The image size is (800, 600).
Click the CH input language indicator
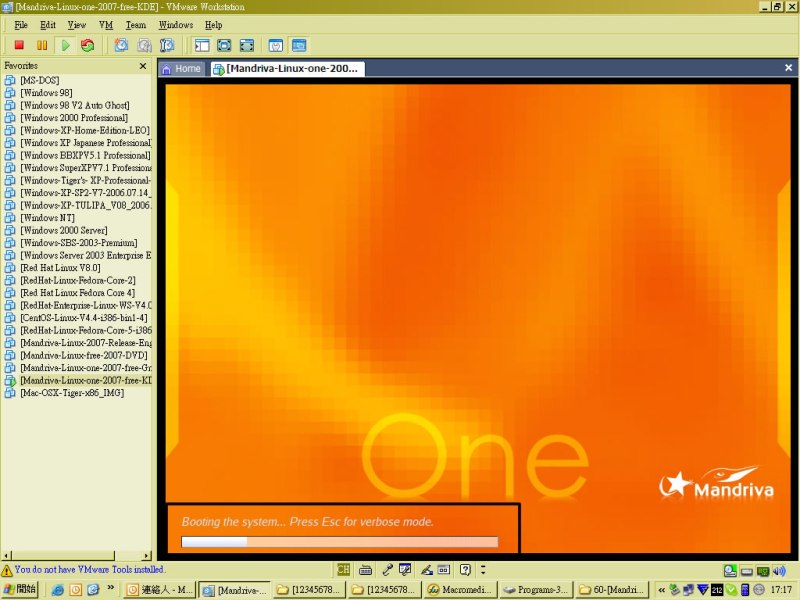pyautogui.click(x=343, y=569)
